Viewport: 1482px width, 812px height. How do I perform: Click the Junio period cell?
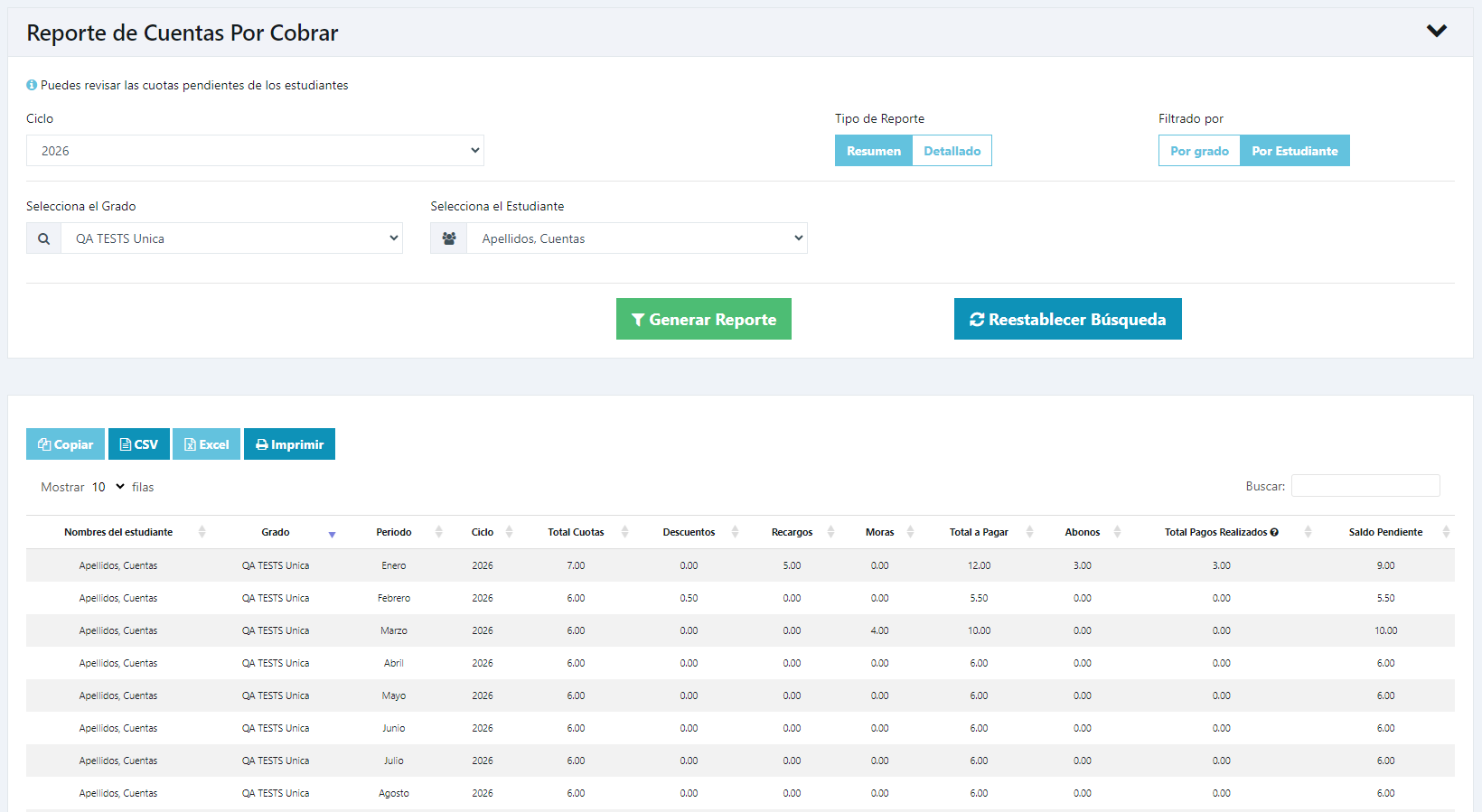[x=394, y=728]
